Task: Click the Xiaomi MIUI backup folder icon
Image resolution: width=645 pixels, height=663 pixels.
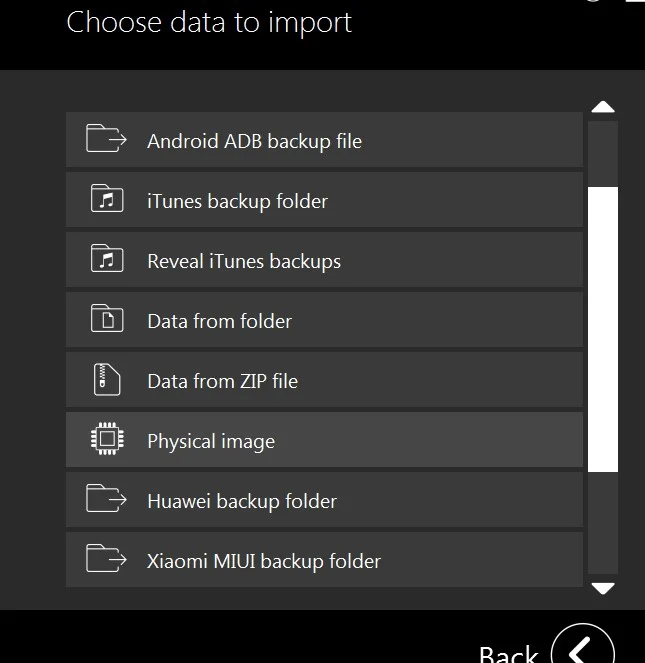Action: (106, 558)
